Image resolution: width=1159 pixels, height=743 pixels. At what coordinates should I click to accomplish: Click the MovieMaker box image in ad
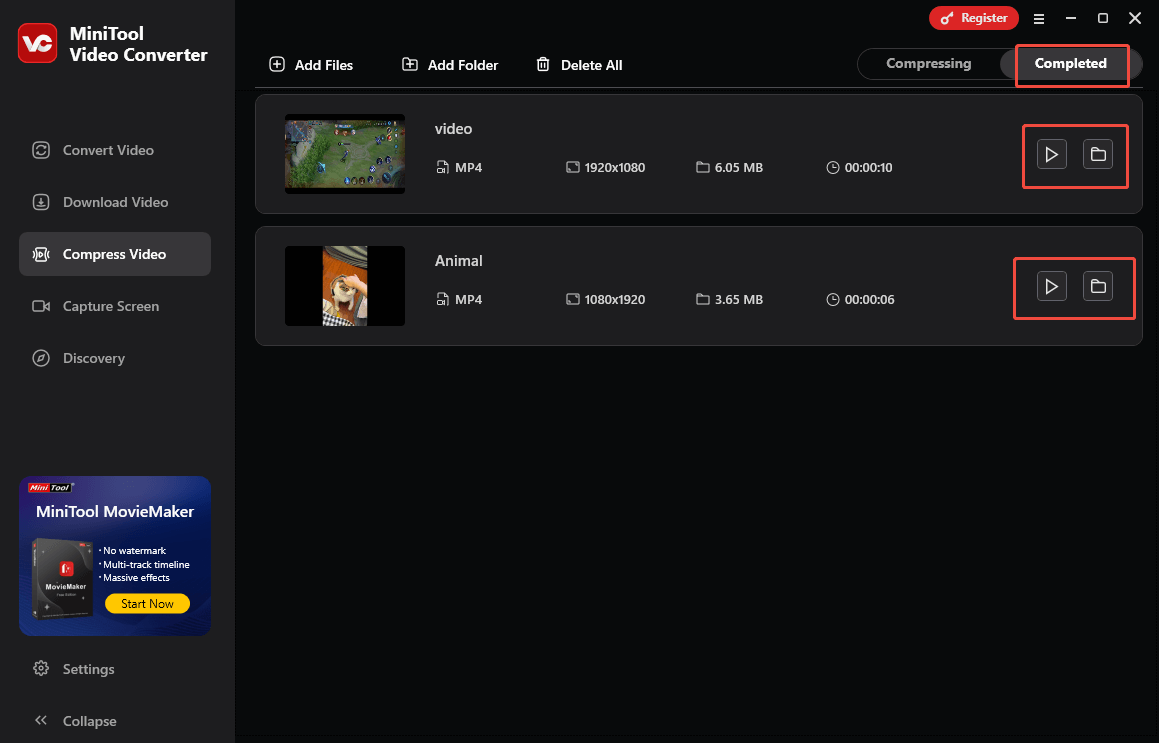63,579
